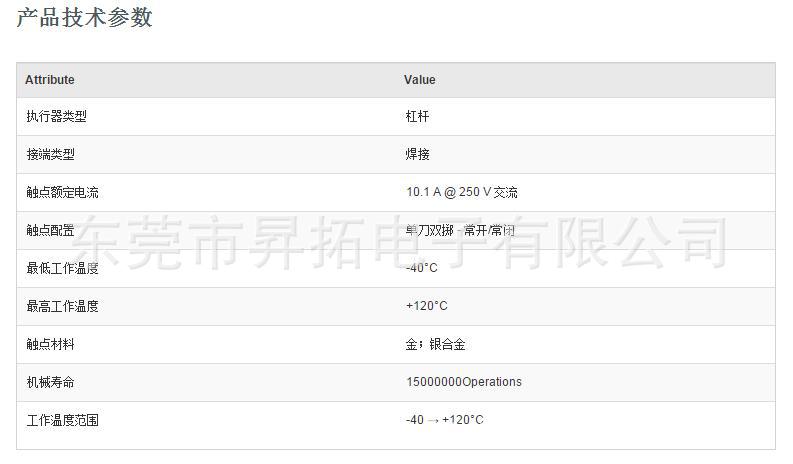Click the Attribute column header

(x=50, y=80)
